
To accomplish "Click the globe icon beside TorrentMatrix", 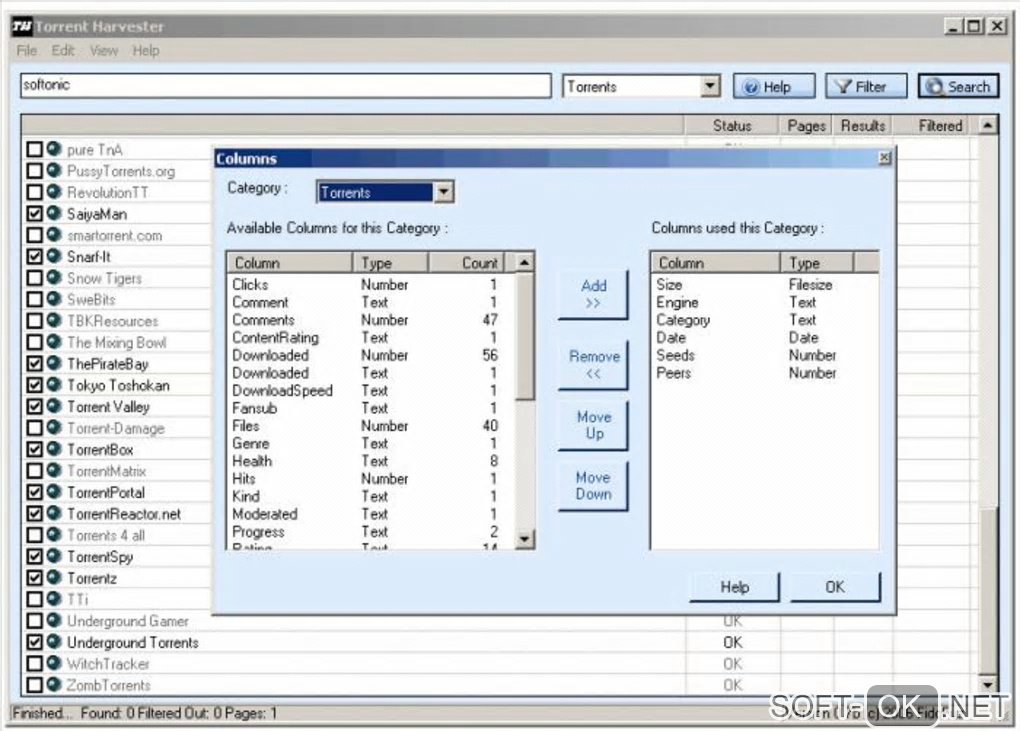I will (x=54, y=470).
